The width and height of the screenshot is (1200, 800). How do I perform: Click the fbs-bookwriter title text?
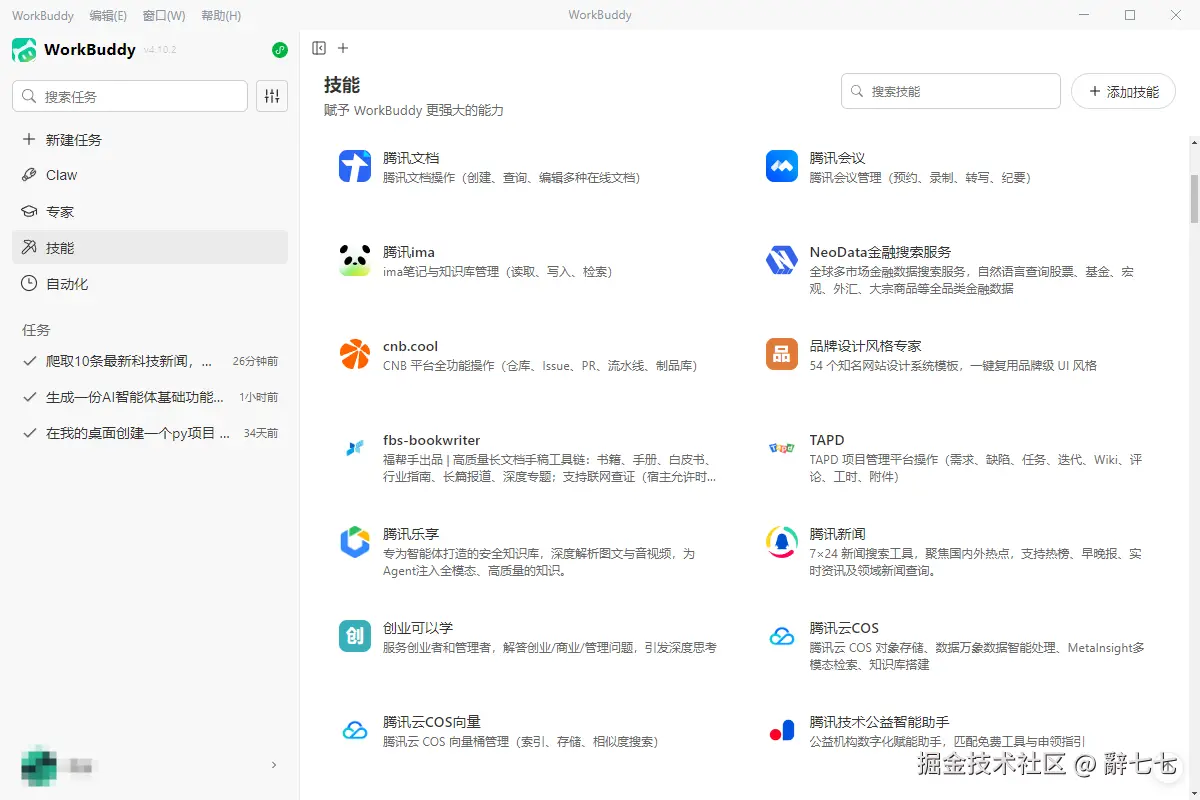click(432, 440)
